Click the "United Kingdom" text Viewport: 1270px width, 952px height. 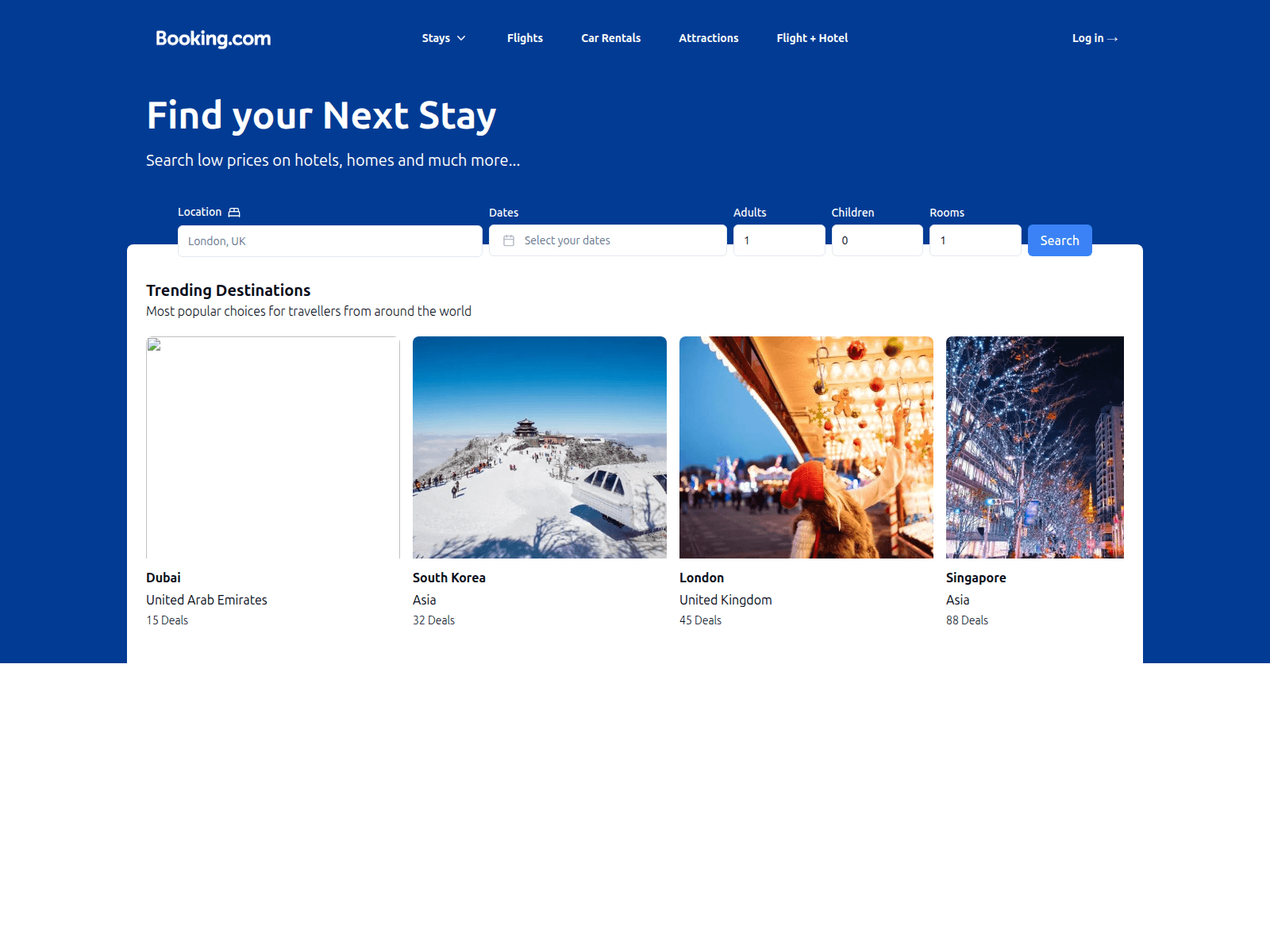pyautogui.click(x=725, y=600)
